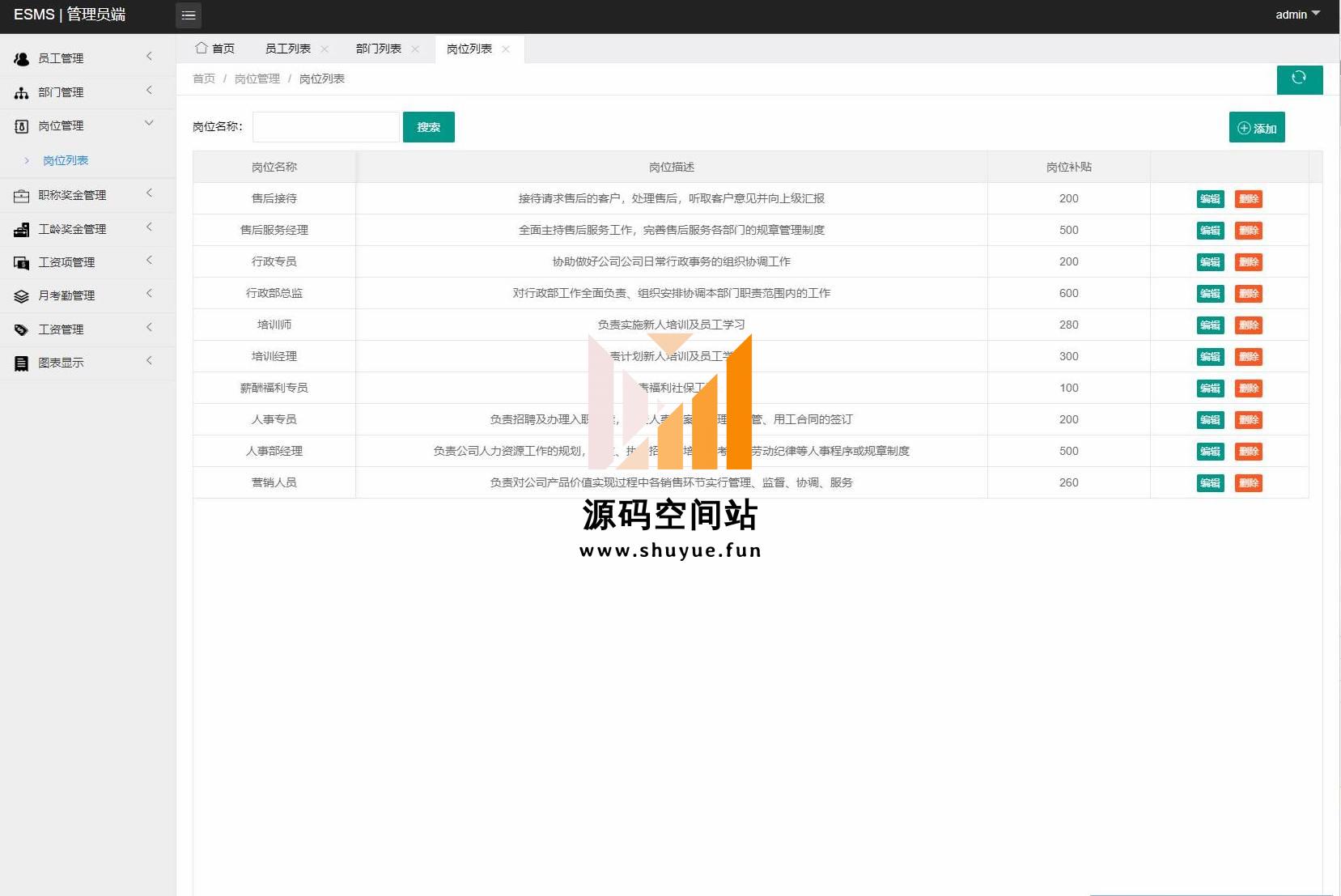
Task: Click the 工资项管理 icon in sidebar
Action: (22, 262)
